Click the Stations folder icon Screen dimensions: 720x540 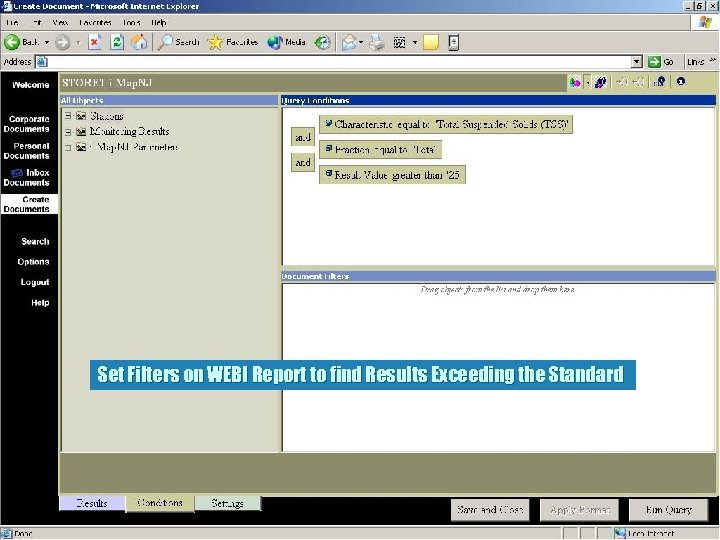81,116
